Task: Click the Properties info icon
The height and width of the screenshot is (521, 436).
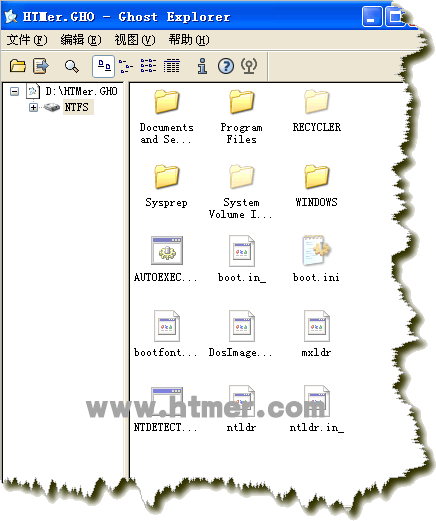Action: [x=202, y=66]
